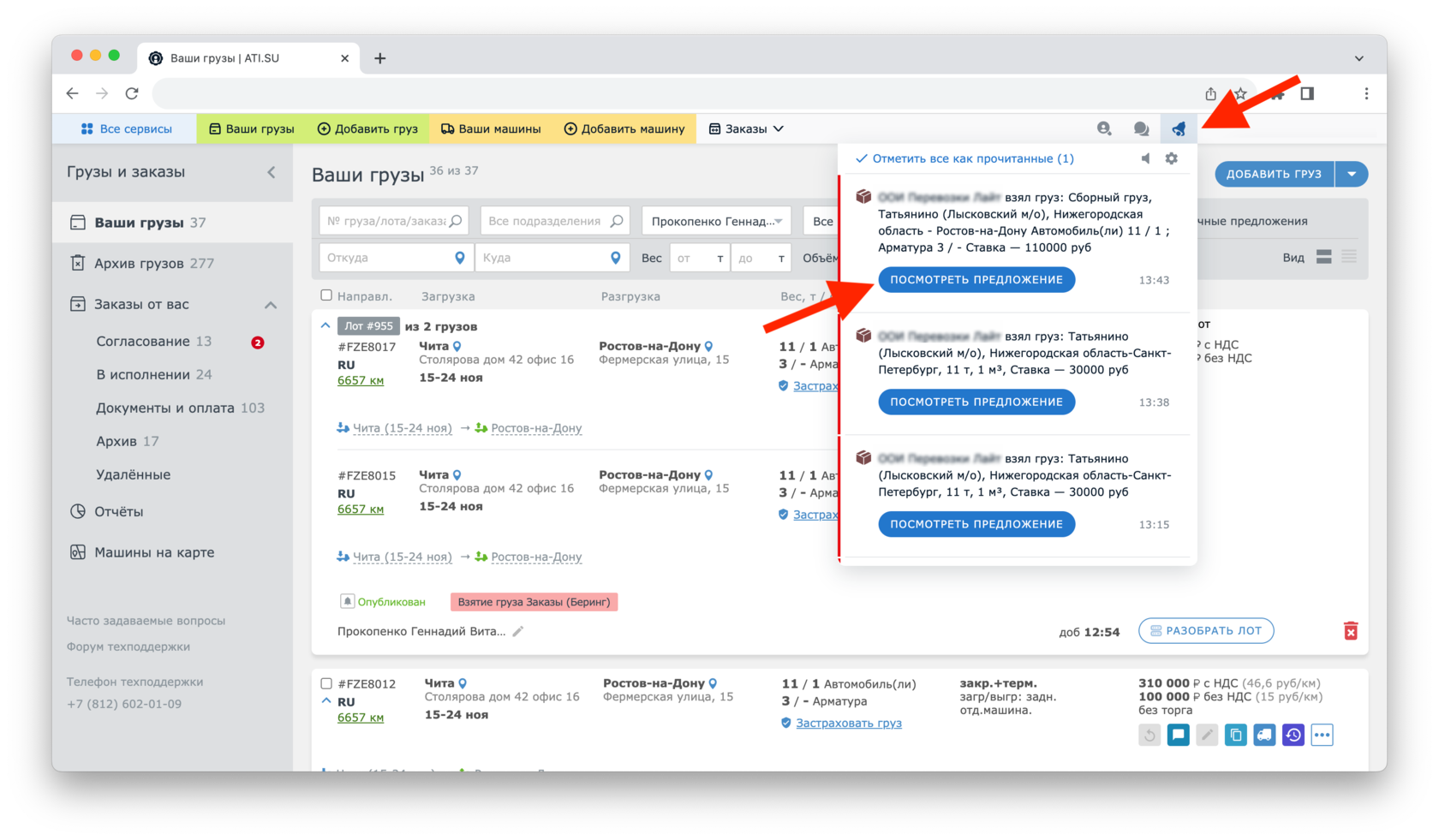
Task: Open the browser side panel icon
Action: pos(1307,93)
